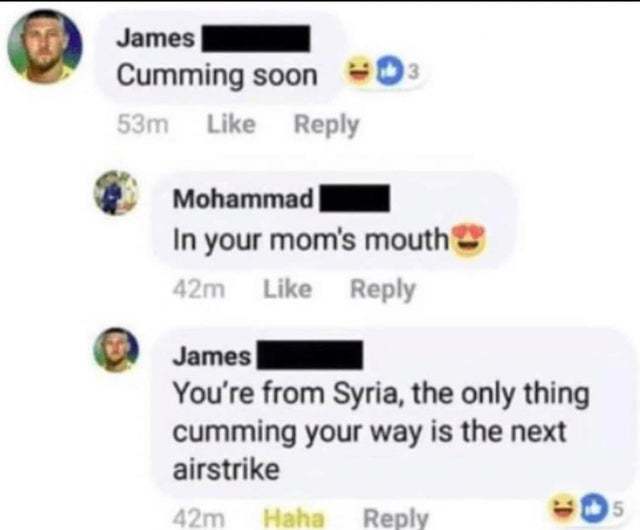Click the blue thumbs-up icon on airstrike reply
Image resolution: width=640 pixels, height=530 pixels.
pyautogui.click(x=595, y=509)
